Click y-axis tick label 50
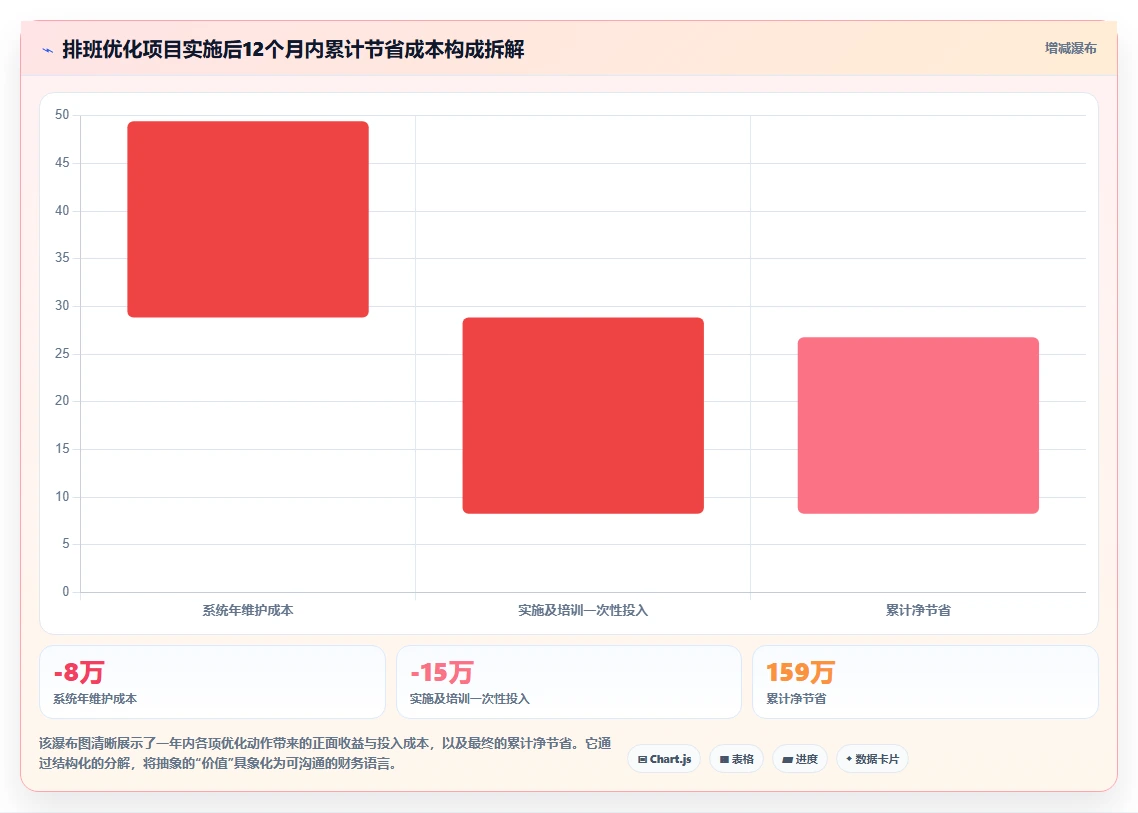Viewport: 1138px width, 813px height. click(62, 115)
